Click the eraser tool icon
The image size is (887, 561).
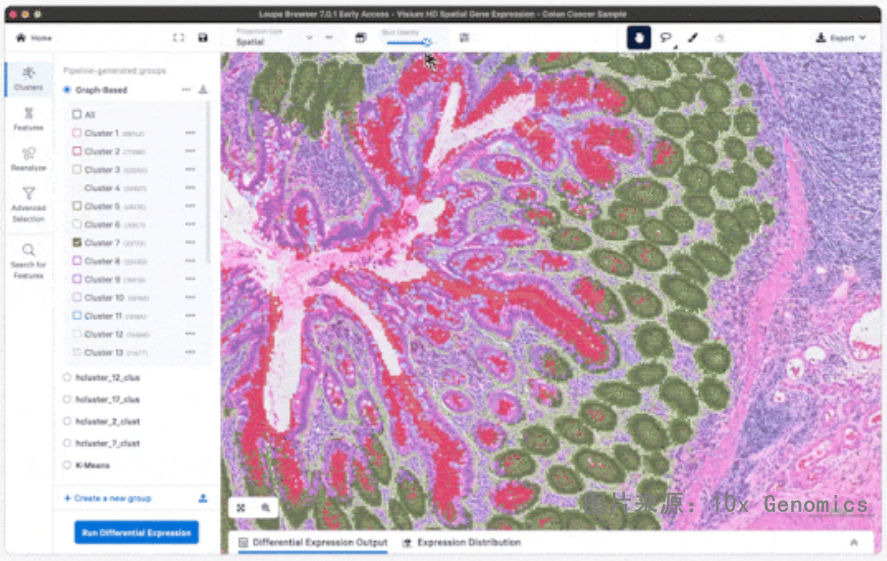[x=720, y=37]
